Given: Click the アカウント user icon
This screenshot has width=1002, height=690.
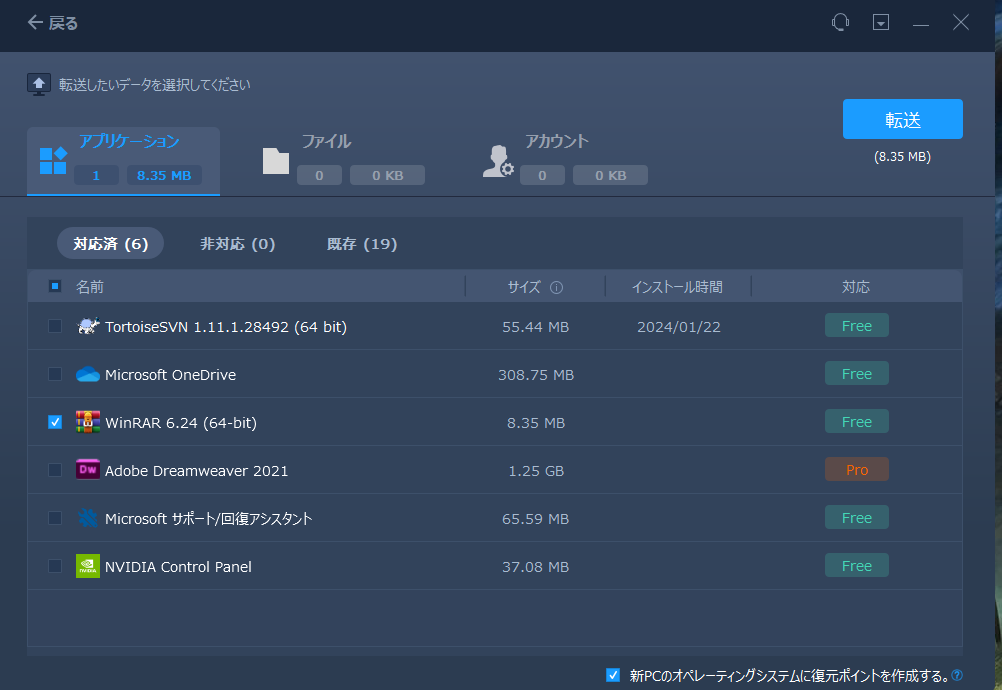Looking at the screenshot, I should click(x=497, y=160).
